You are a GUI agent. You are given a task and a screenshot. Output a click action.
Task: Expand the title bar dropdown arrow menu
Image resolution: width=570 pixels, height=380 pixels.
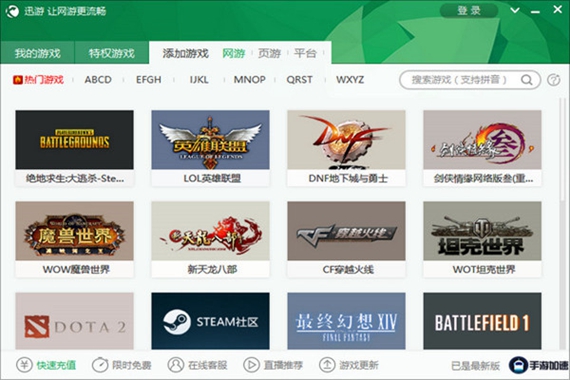pyautogui.click(x=515, y=10)
